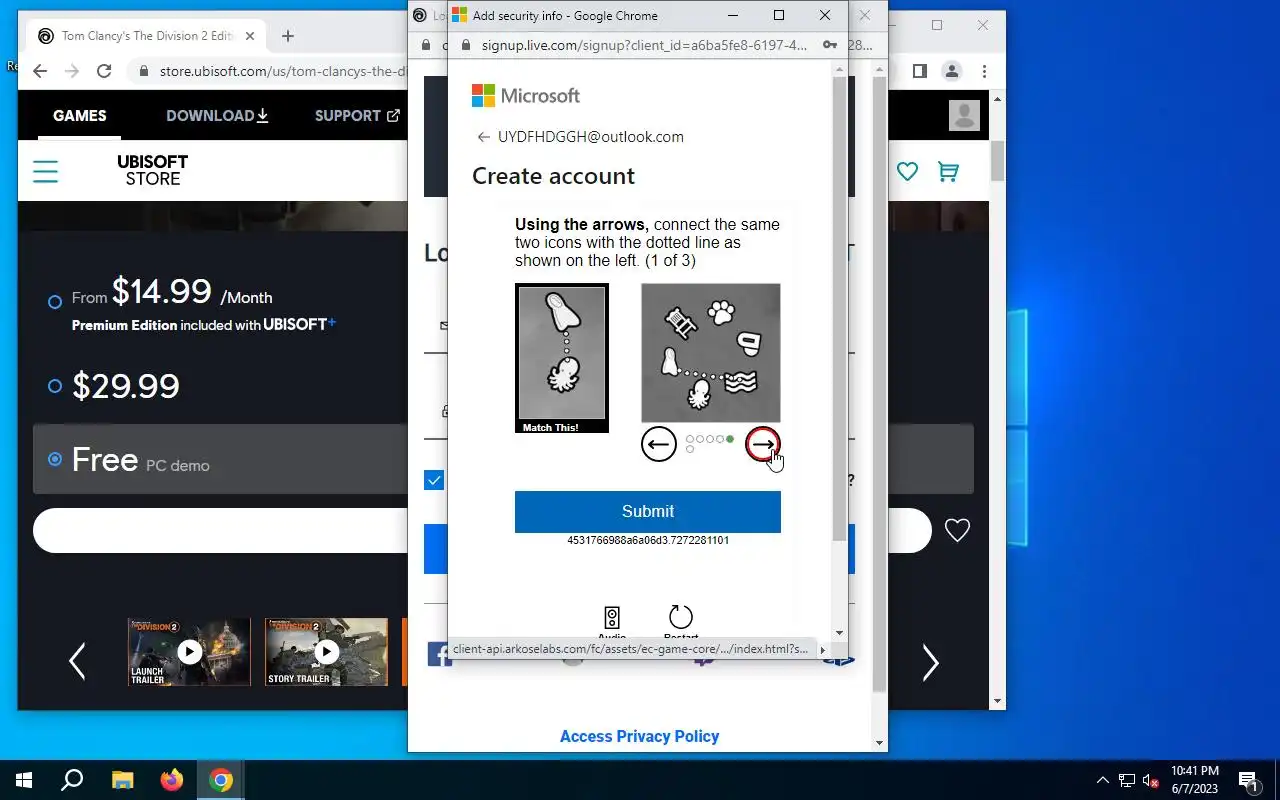This screenshot has width=1280, height=800.
Task: Show hidden system tray icons
Action: 1103,780
